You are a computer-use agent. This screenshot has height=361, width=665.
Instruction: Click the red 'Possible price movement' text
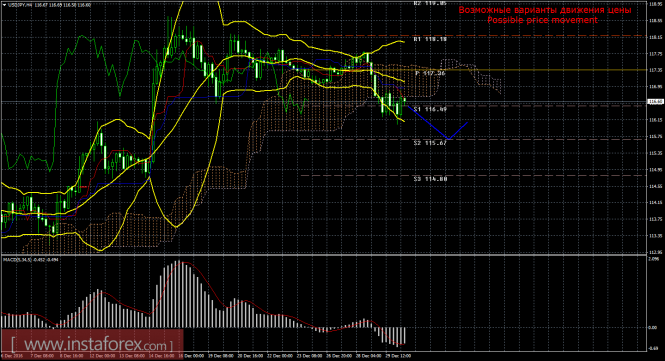click(542, 20)
